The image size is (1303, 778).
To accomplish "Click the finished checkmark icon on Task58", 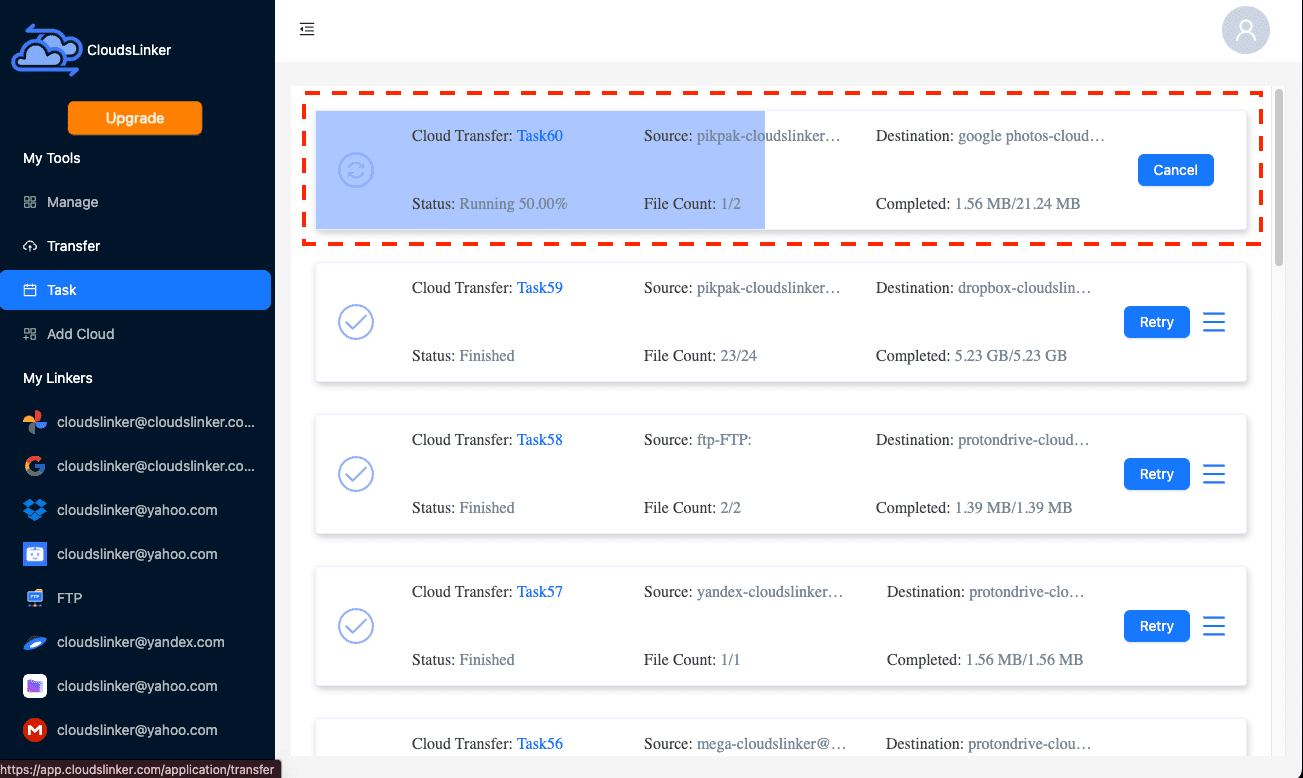I will click(x=356, y=474).
